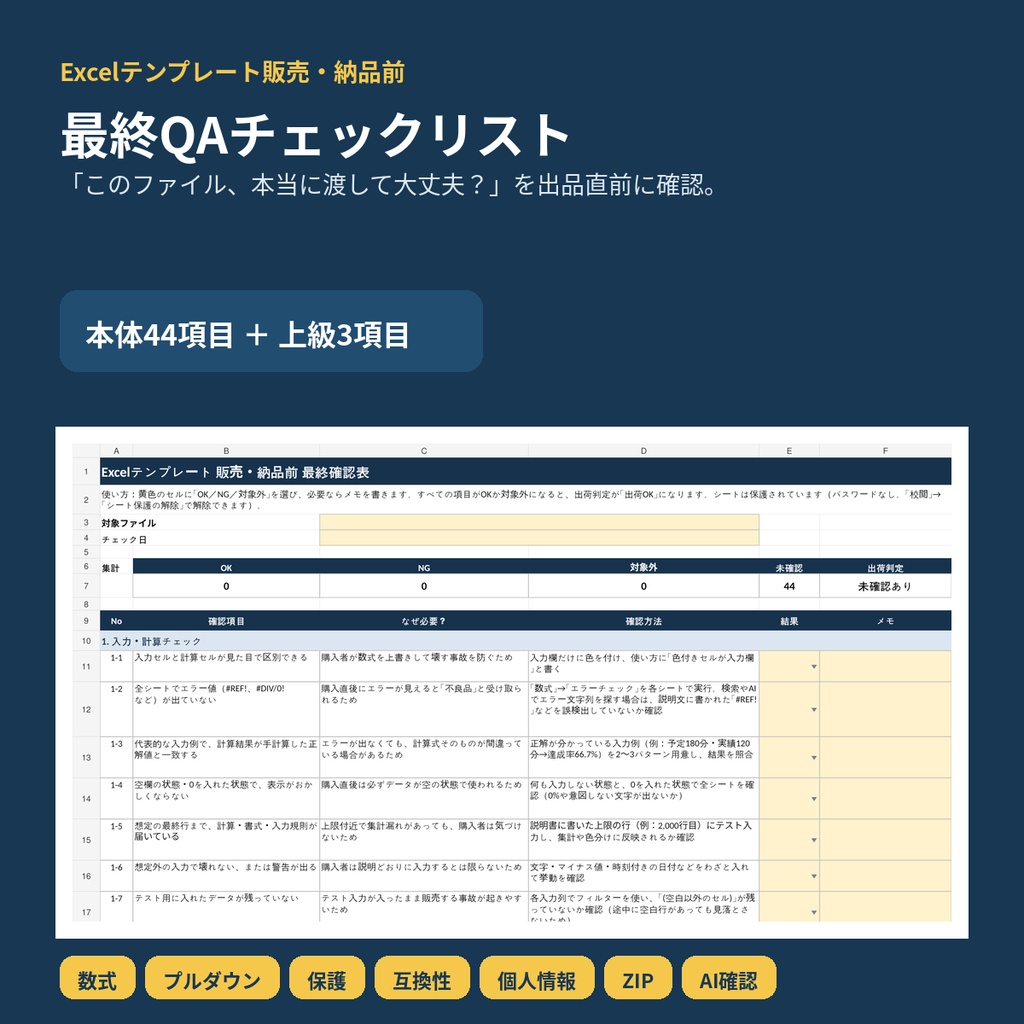Select column C header
The width and height of the screenshot is (1024, 1024).
424,451
